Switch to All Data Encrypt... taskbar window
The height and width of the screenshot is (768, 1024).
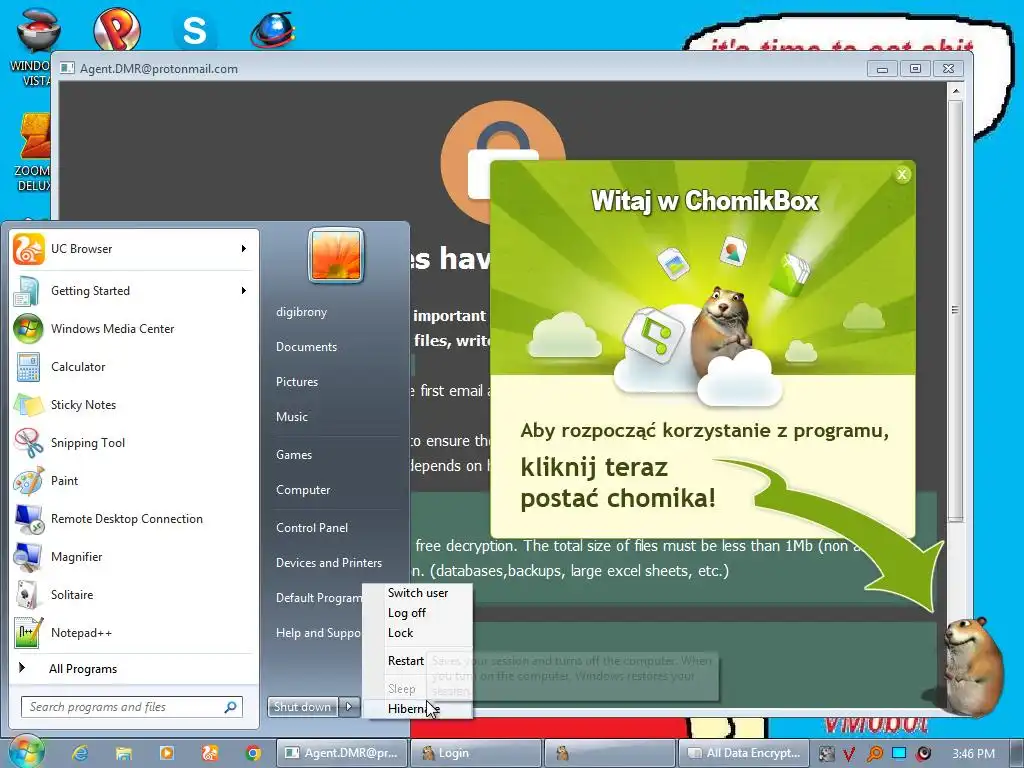tap(744, 753)
